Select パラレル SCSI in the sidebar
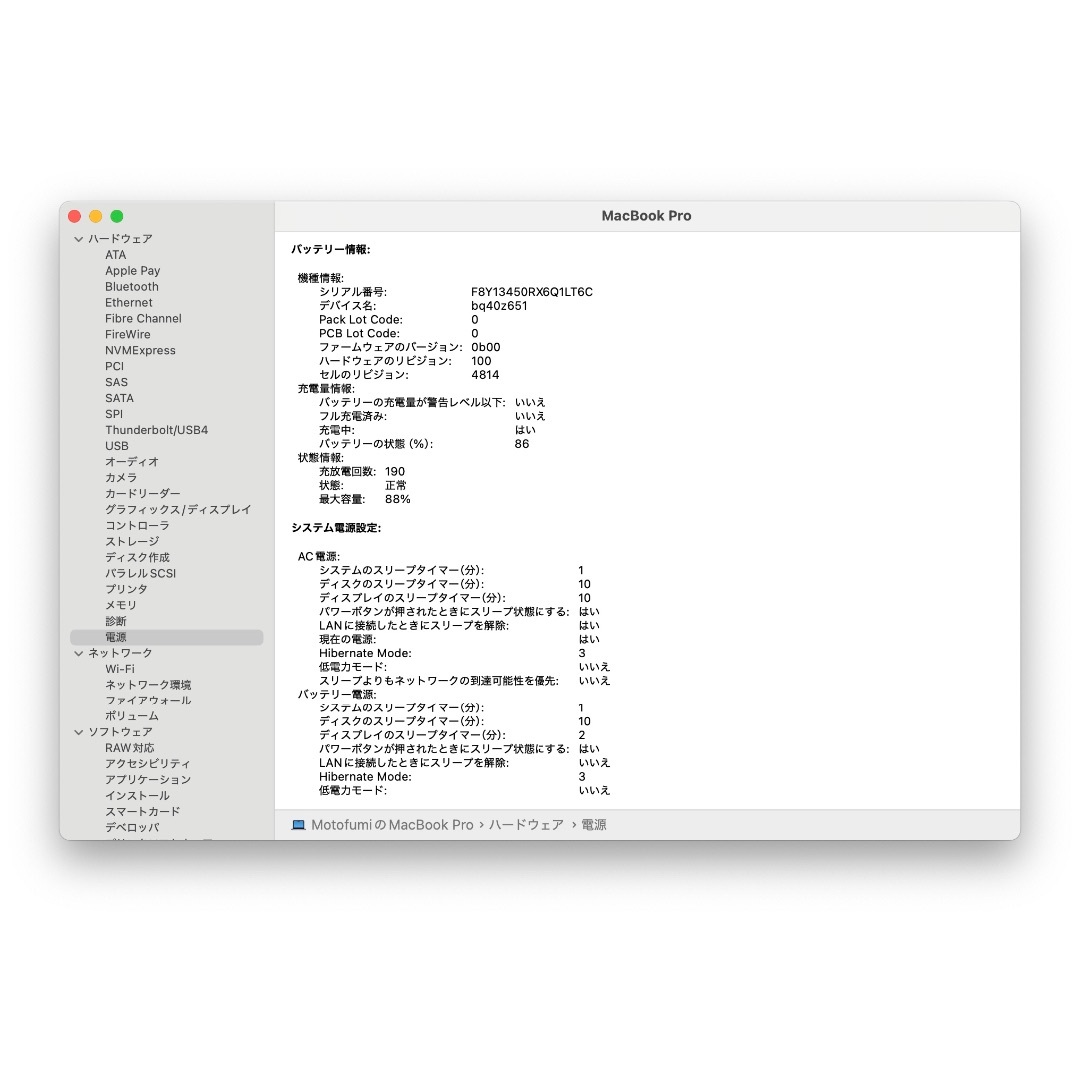 (x=141, y=573)
